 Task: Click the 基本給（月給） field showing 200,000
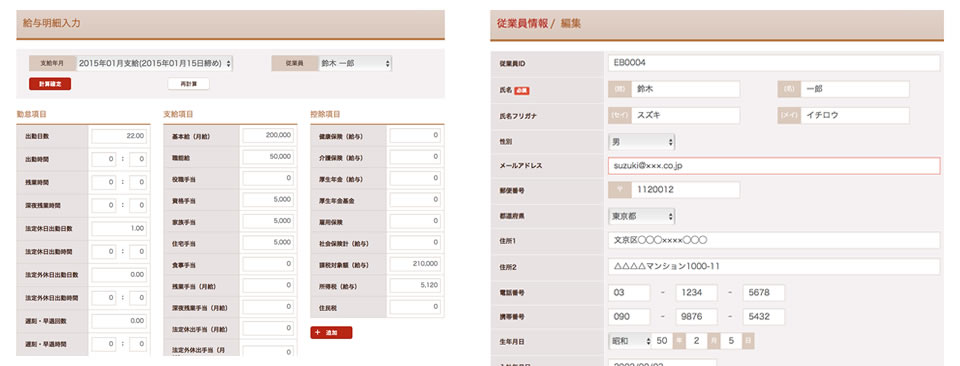268,136
